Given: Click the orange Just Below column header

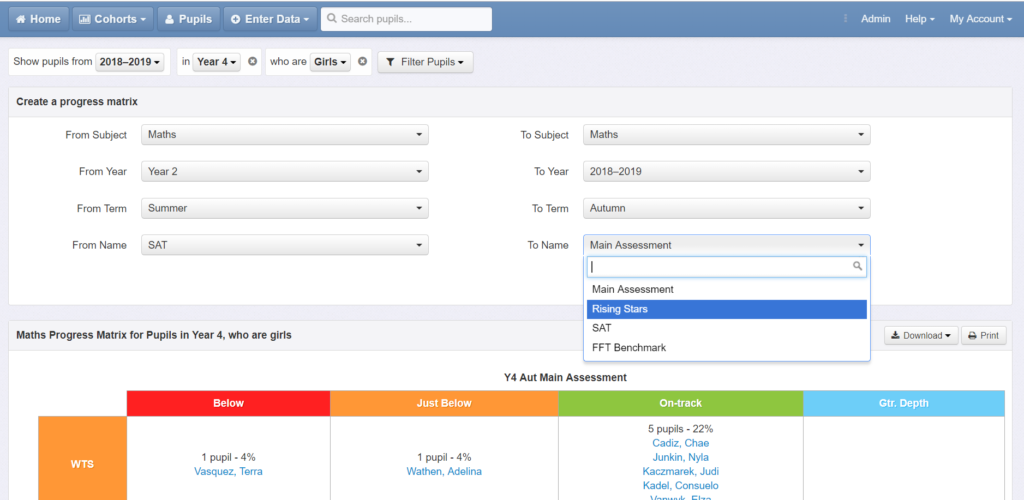Looking at the screenshot, I should pos(444,403).
